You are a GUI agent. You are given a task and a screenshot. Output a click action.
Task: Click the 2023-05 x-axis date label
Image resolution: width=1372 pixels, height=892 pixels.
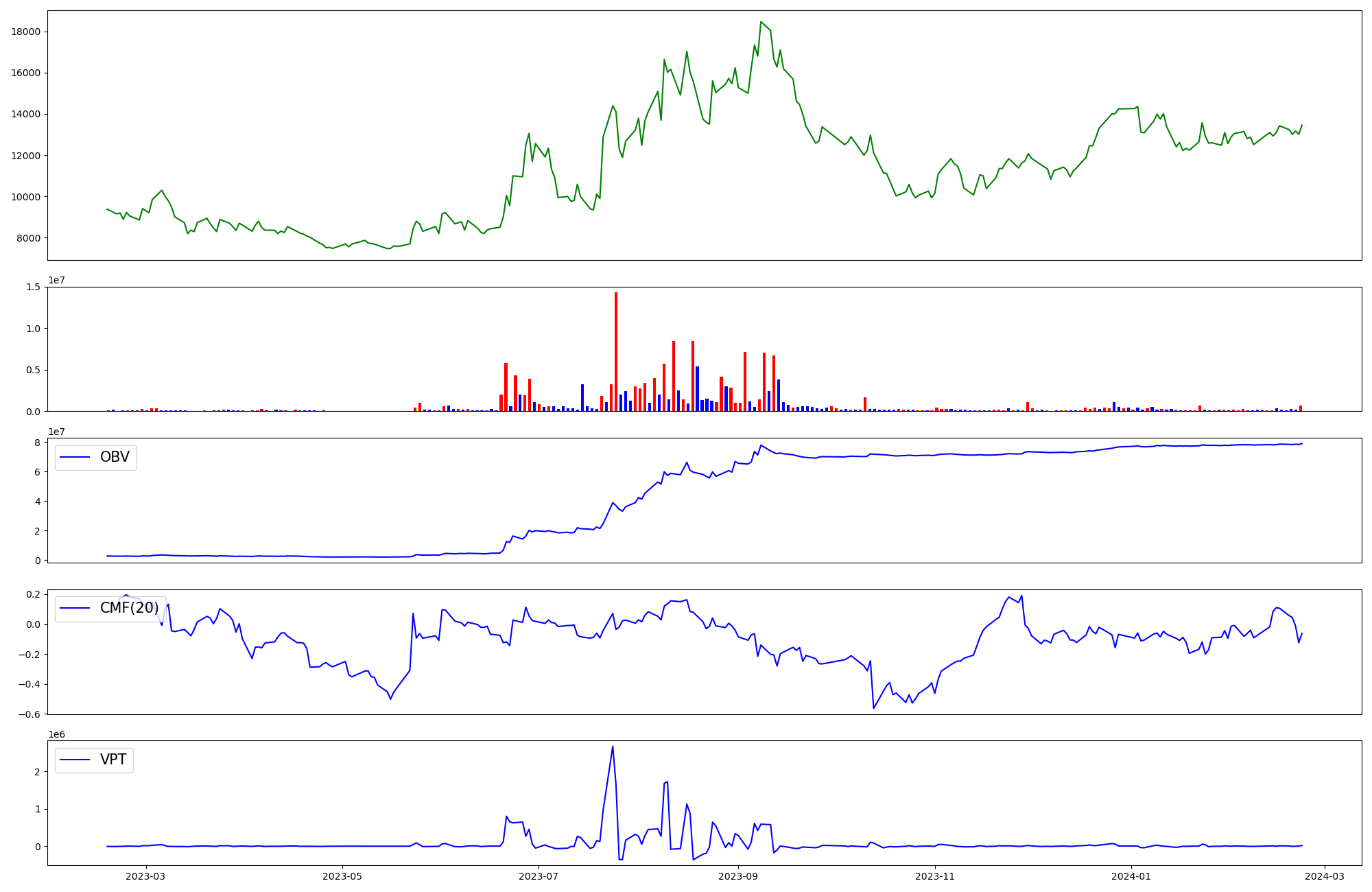click(342, 876)
